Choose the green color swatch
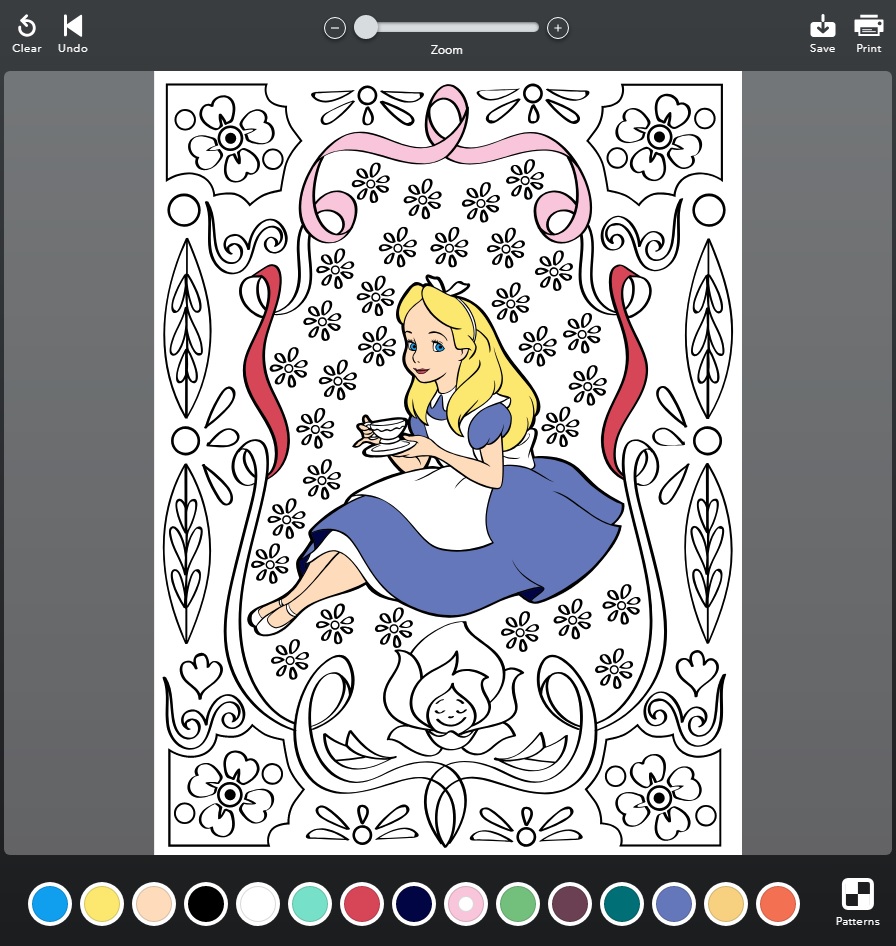896x946 pixels. pos(518,904)
